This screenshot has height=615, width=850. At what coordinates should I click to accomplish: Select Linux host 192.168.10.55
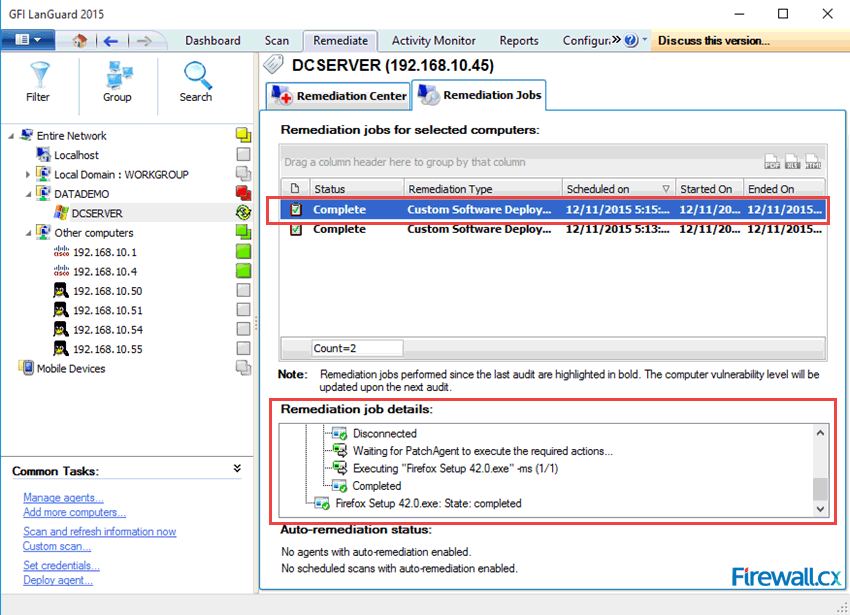coord(108,349)
